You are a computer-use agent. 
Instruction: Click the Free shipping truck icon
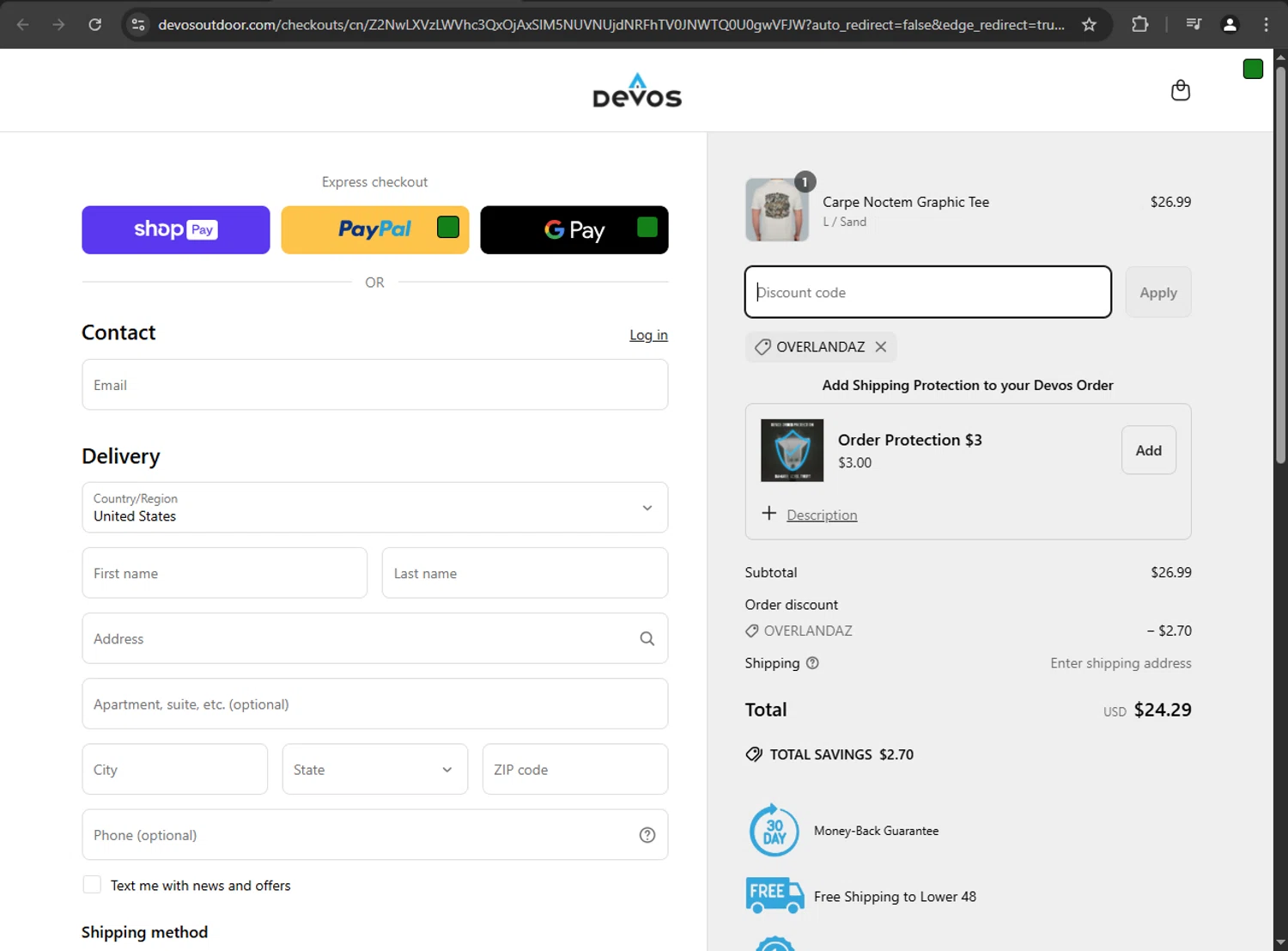click(x=775, y=895)
